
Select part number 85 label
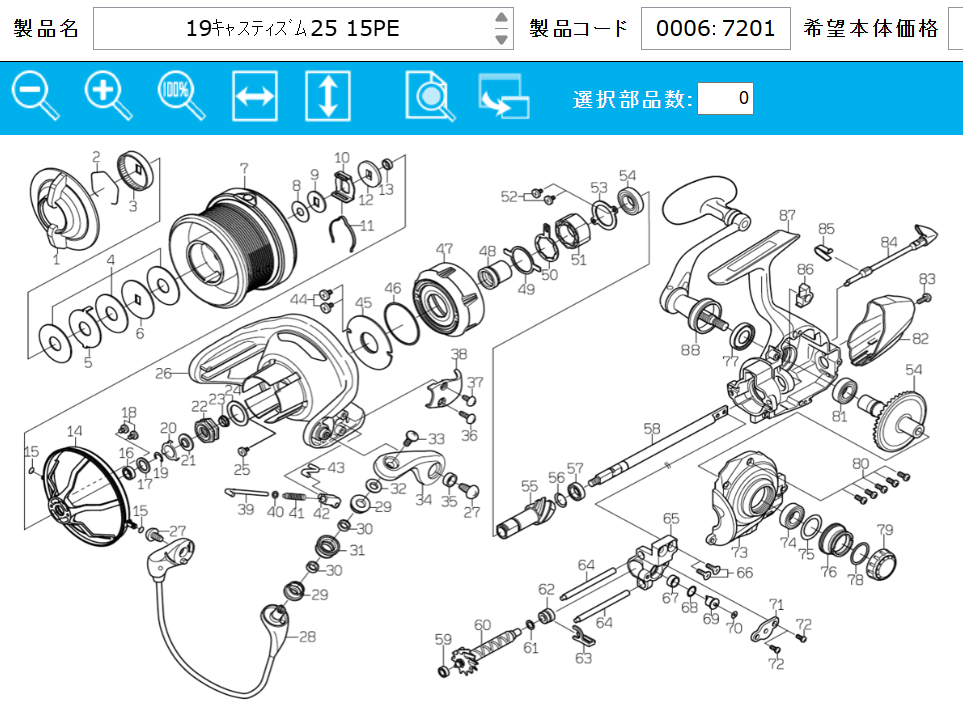826,228
